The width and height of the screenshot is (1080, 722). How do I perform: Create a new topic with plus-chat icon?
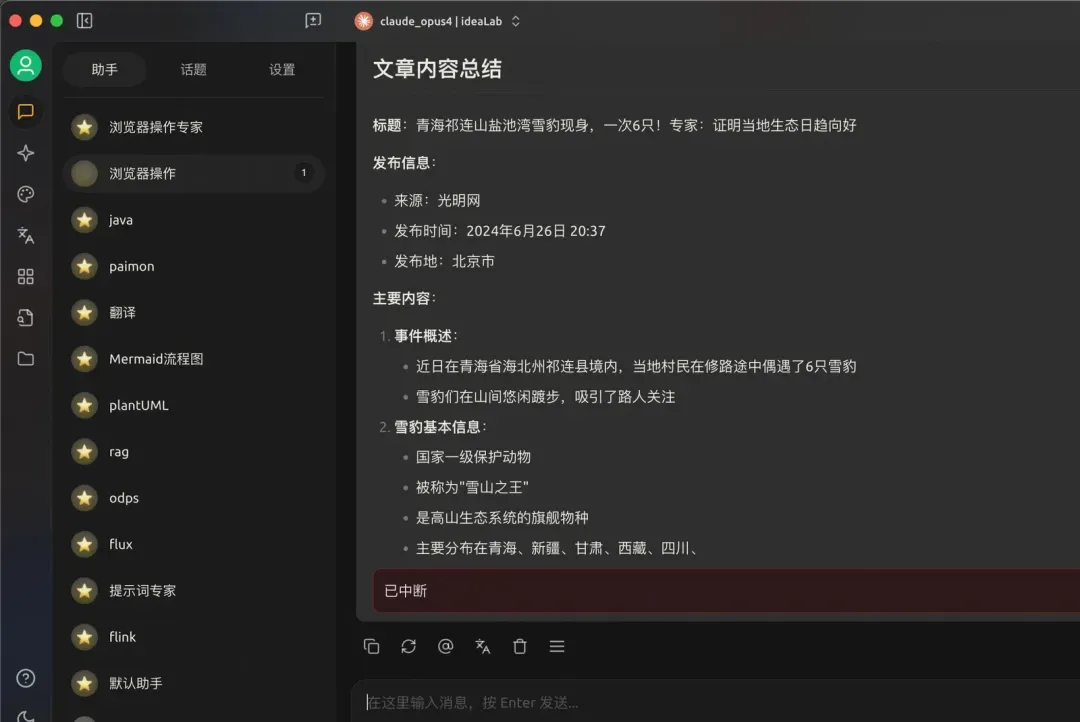coord(313,21)
